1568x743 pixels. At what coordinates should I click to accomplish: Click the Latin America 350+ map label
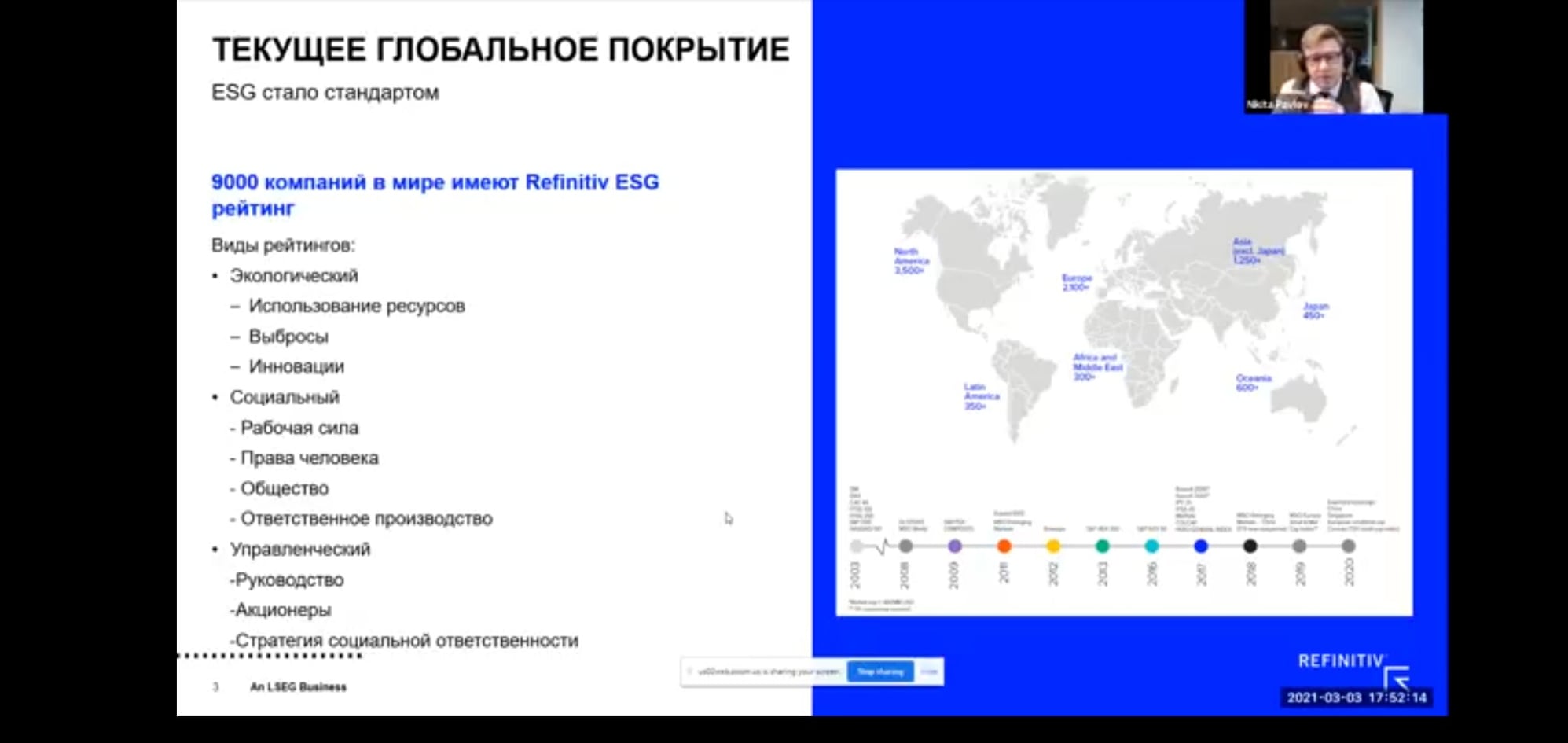pyautogui.click(x=982, y=396)
